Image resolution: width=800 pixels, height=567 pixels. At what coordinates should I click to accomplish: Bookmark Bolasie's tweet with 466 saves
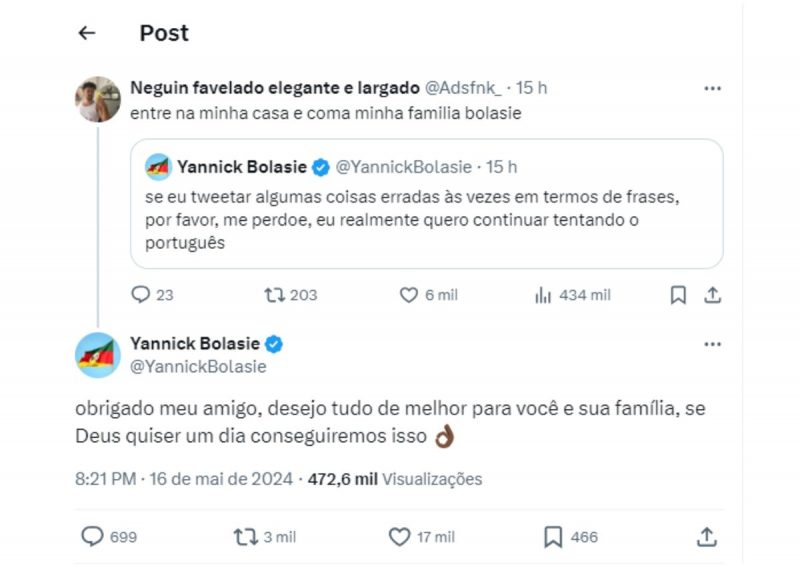pos(553,537)
